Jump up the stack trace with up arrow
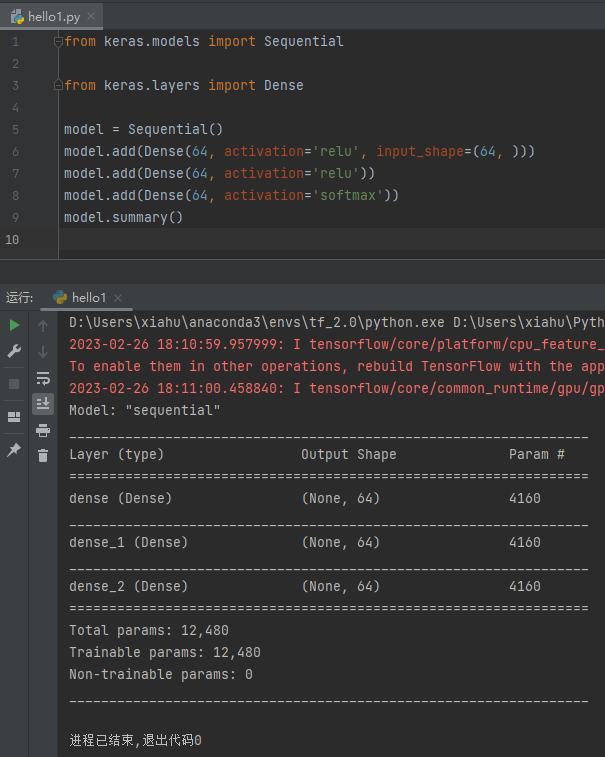The image size is (605, 757). click(x=43, y=326)
